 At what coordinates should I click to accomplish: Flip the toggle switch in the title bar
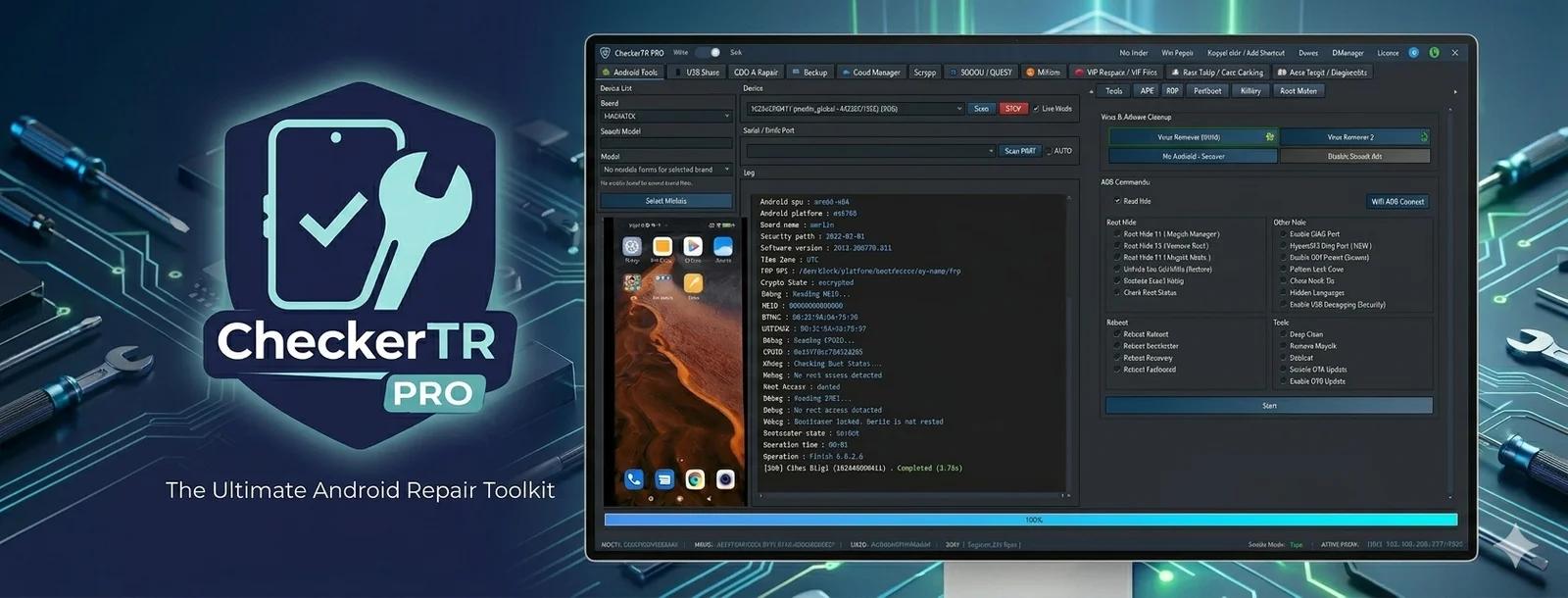coord(710,53)
